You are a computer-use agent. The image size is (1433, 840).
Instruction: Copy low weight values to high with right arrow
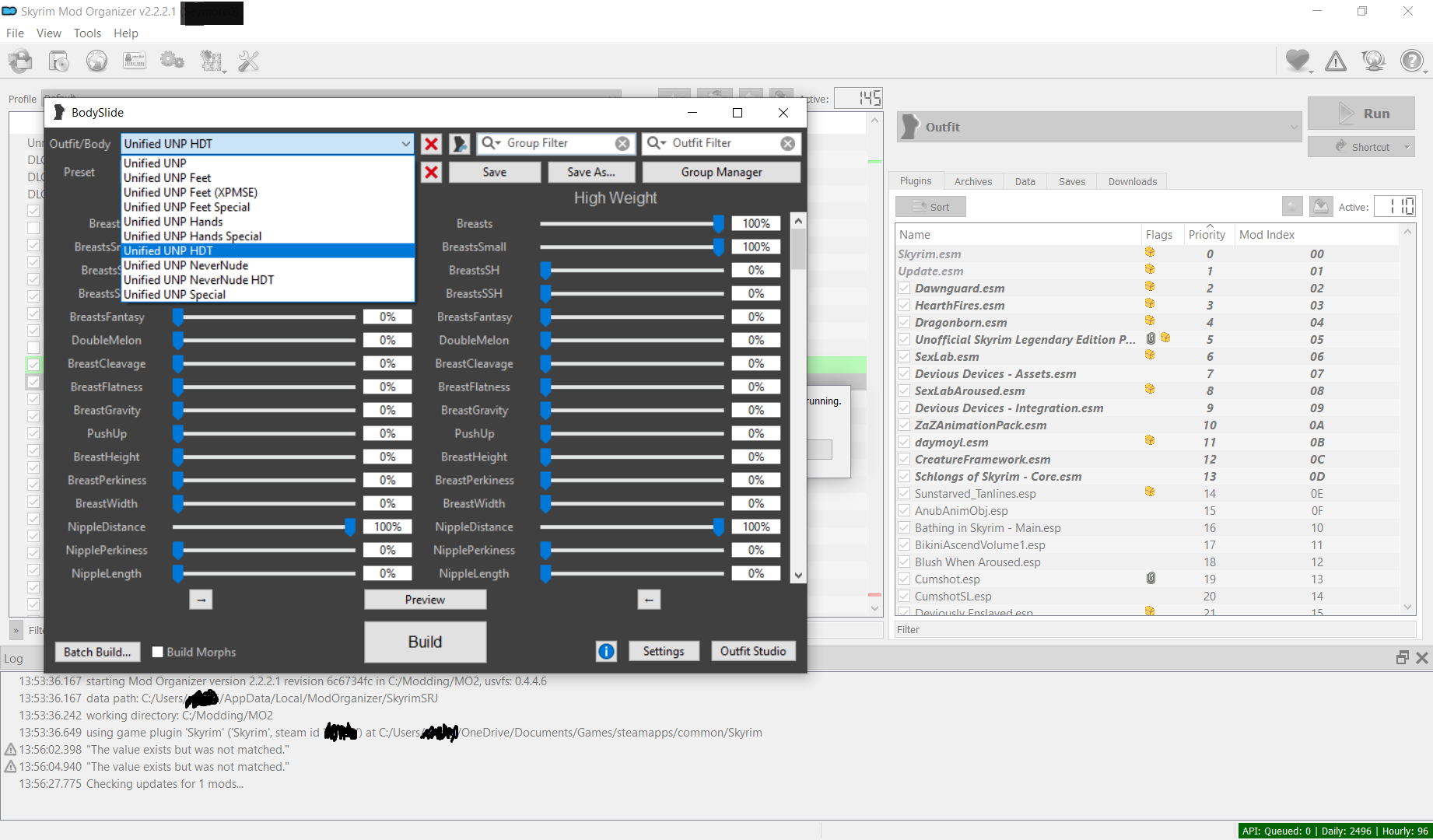click(201, 600)
